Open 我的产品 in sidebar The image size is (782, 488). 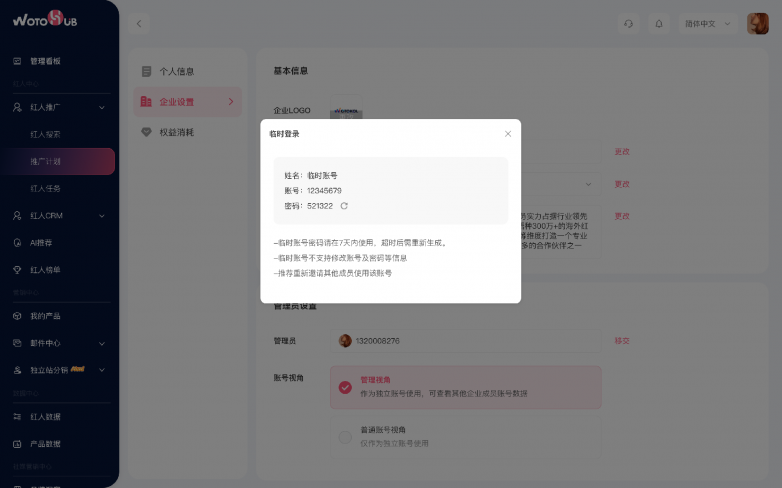pyautogui.click(x=45, y=316)
